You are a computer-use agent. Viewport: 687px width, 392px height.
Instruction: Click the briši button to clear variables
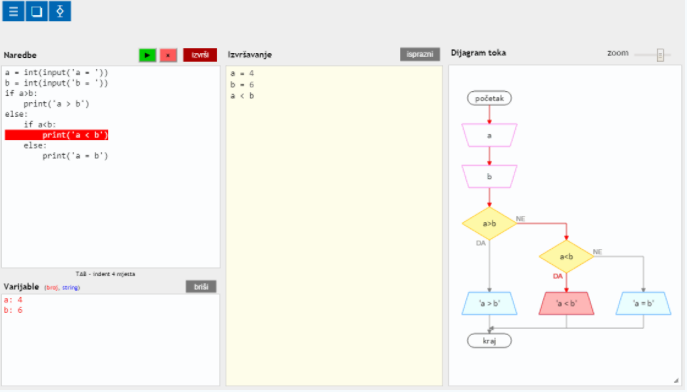201,286
